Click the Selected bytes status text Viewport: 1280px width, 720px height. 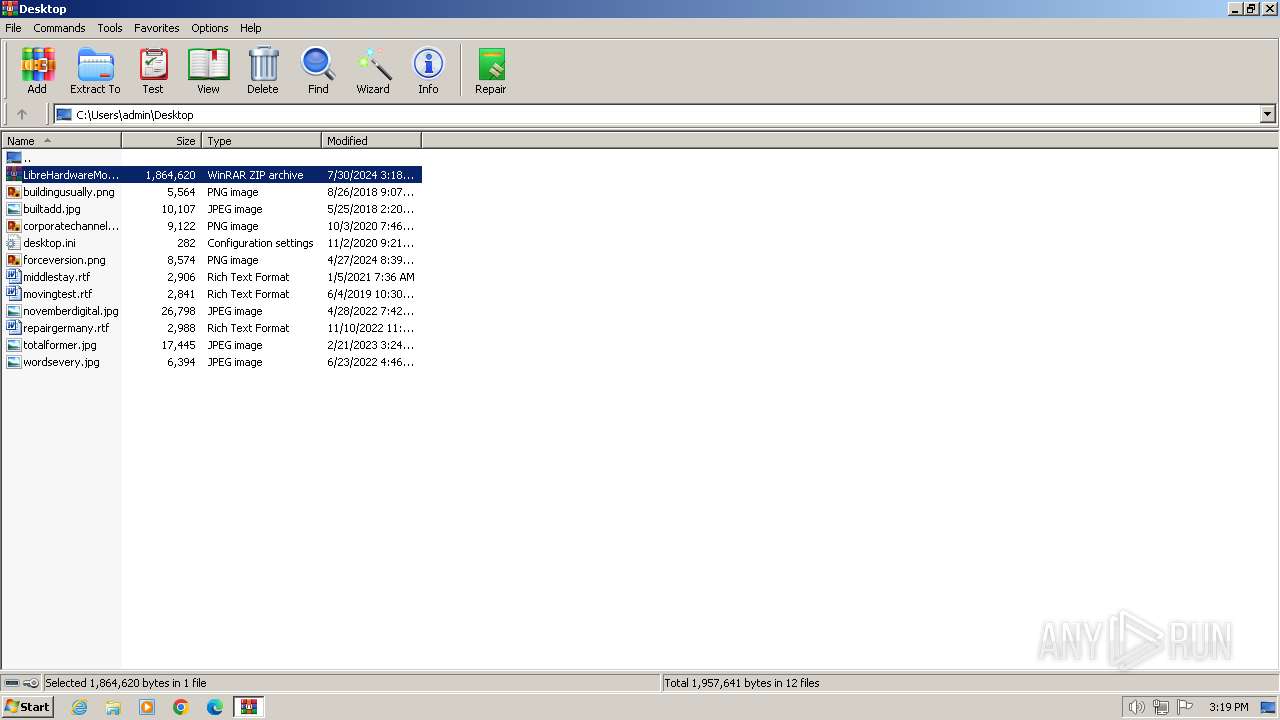(126, 683)
